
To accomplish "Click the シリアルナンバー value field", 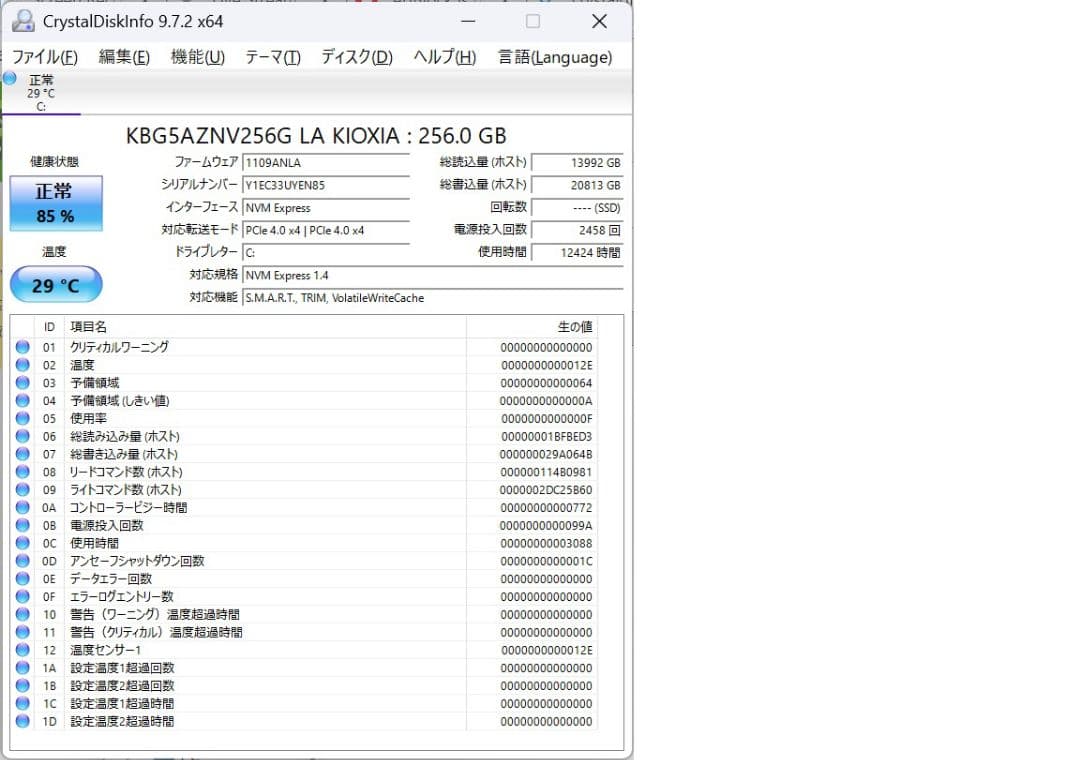I will (325, 186).
